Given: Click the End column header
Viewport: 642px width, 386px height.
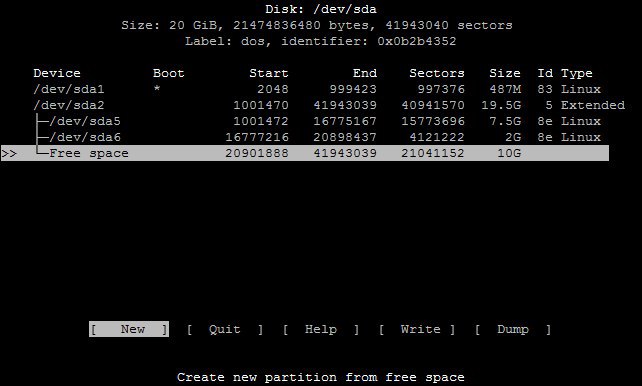Looking at the screenshot, I should (365, 73).
